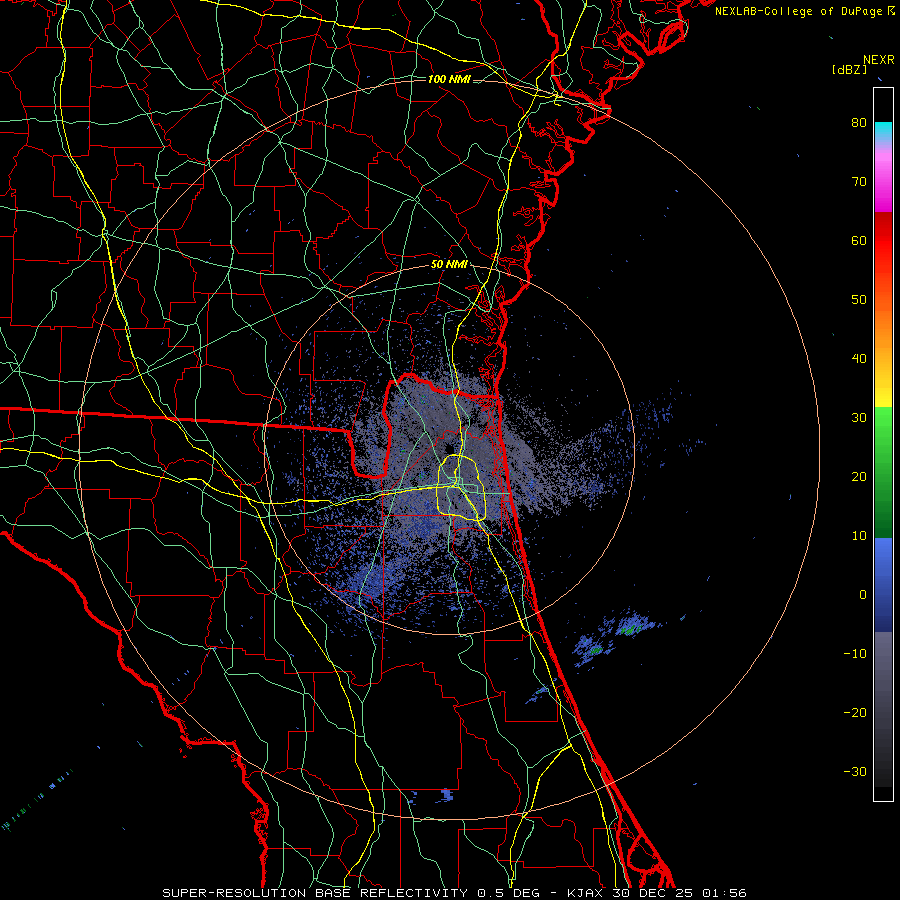The height and width of the screenshot is (900, 900).
Task: Pick the orange band of the color bar
Action: coord(883,330)
